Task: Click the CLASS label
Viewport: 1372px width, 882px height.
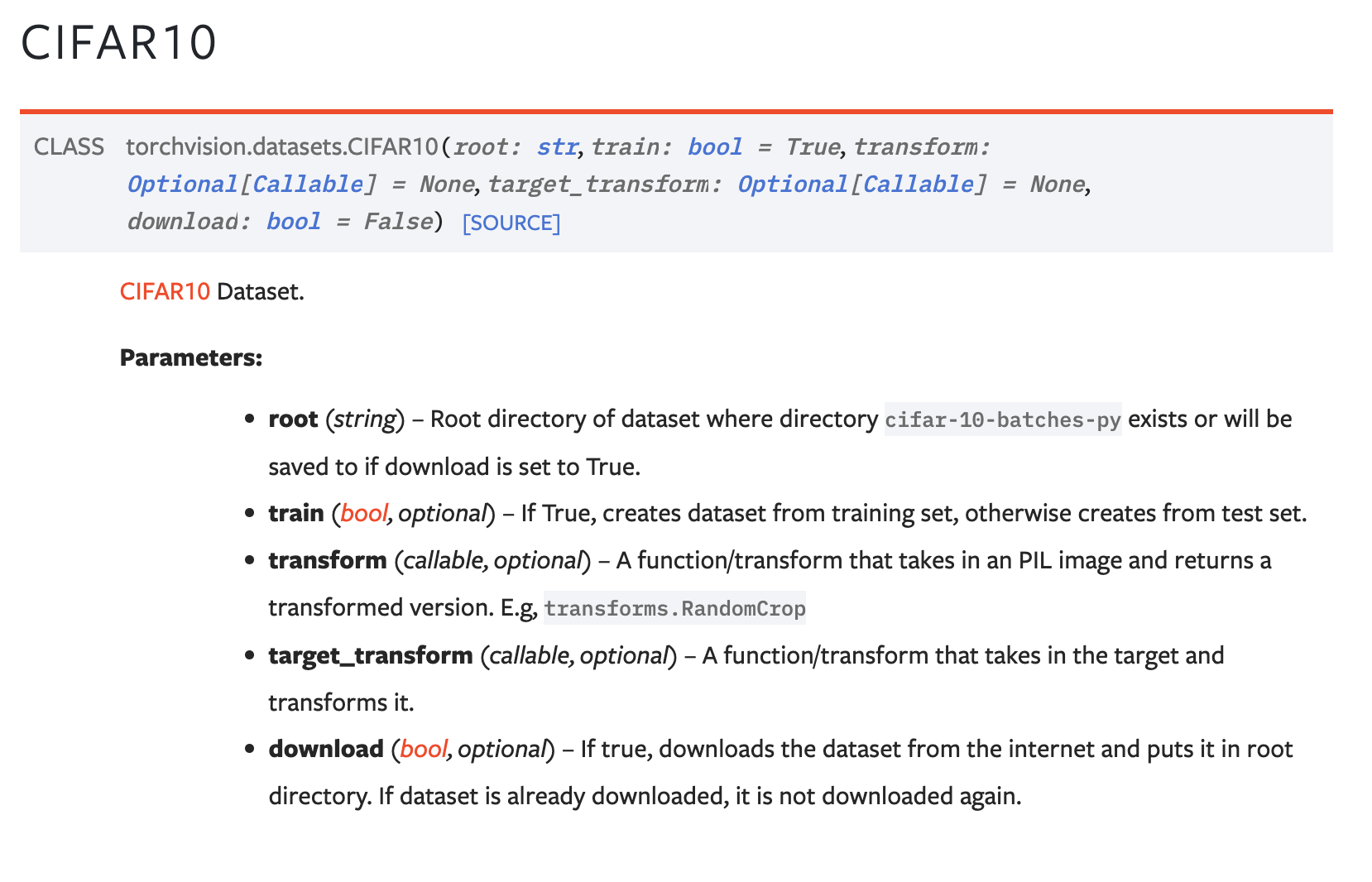Action: tap(69, 146)
